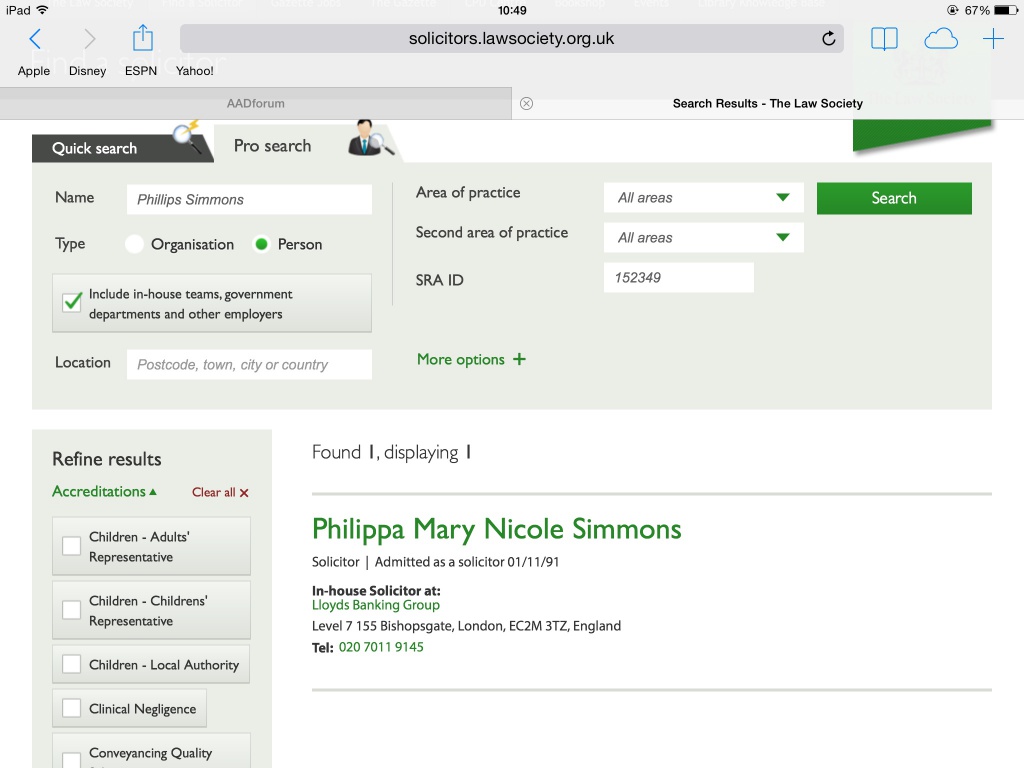This screenshot has width=1024, height=768.
Task: Open iCloud Tabs cloud icon
Action: [x=940, y=39]
